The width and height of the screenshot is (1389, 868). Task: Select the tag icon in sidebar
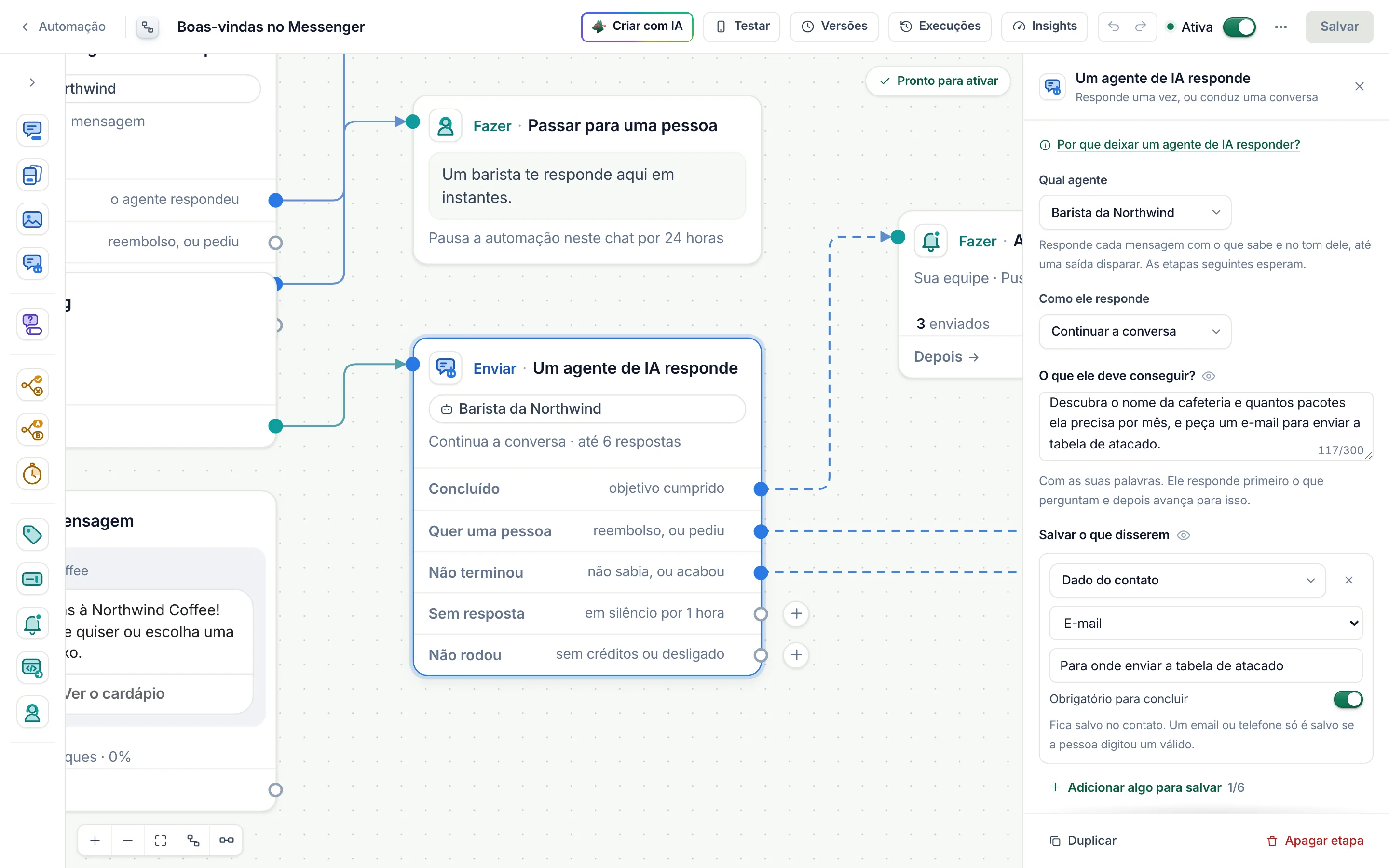coord(32,534)
